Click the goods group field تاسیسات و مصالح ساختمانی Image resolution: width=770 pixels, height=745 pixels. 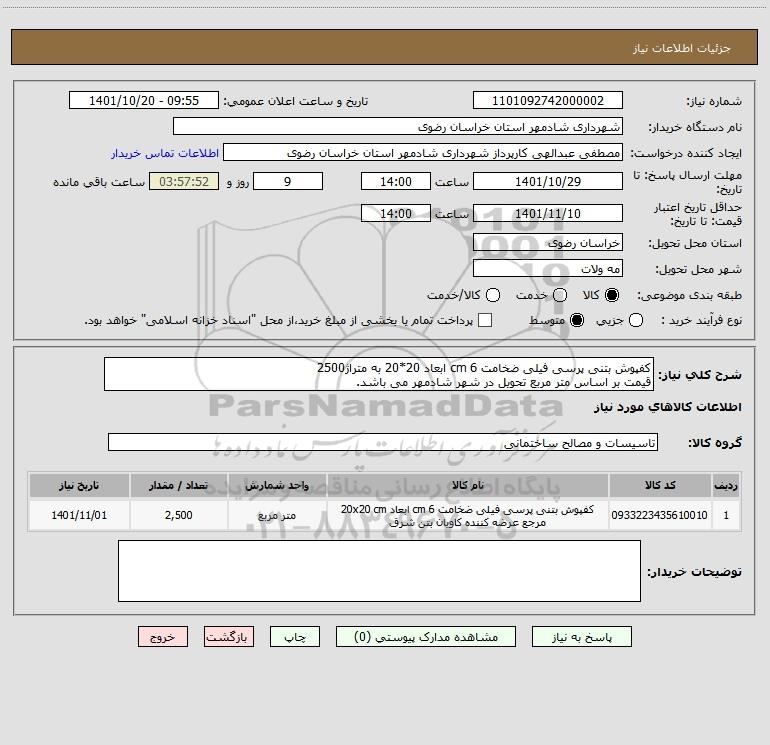pos(383,442)
